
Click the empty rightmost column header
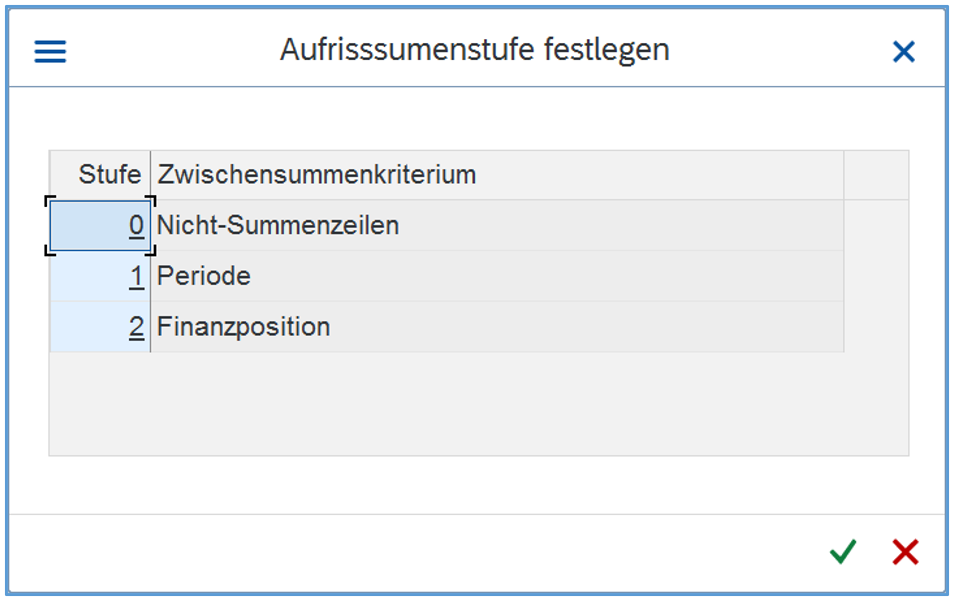point(875,175)
